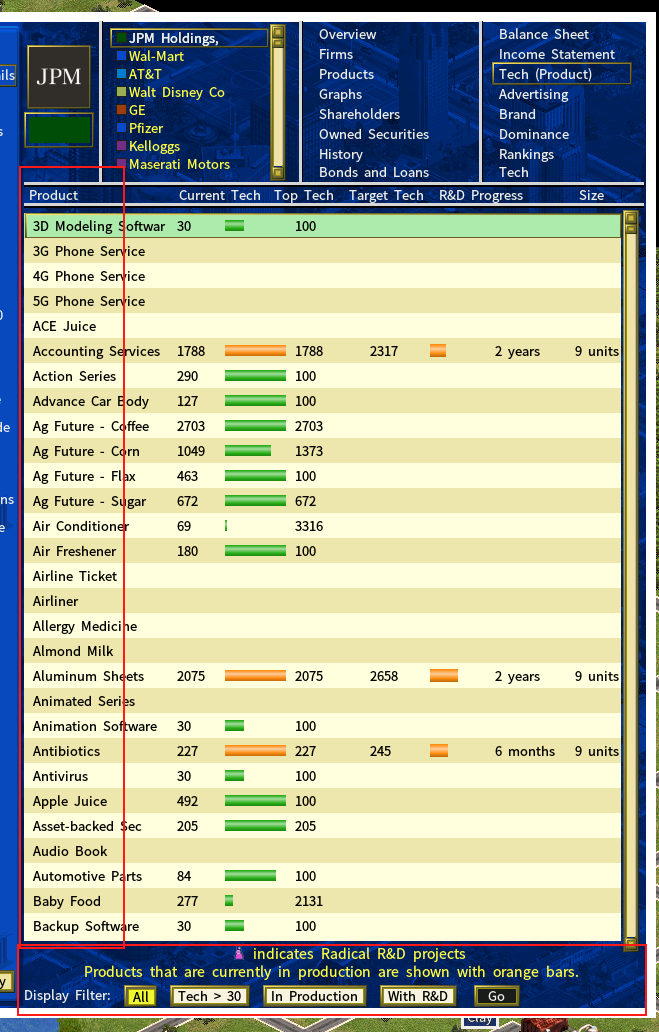Select the Antibiotics row
The height and width of the screenshot is (1032, 659).
[323, 751]
